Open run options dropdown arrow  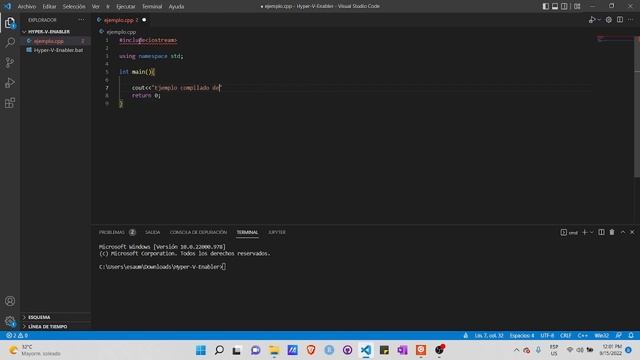pos(599,20)
